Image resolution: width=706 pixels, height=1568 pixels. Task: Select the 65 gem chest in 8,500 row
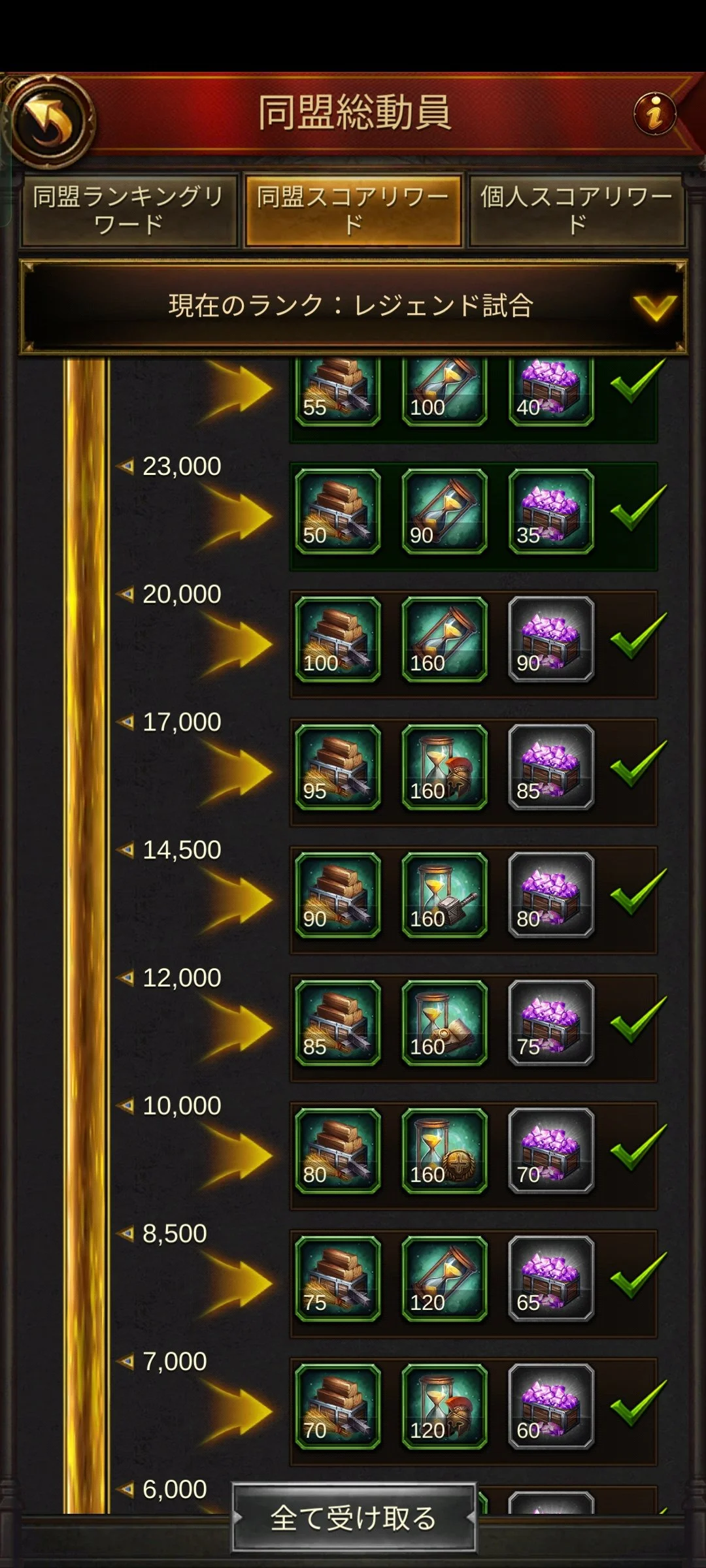pos(551,1279)
